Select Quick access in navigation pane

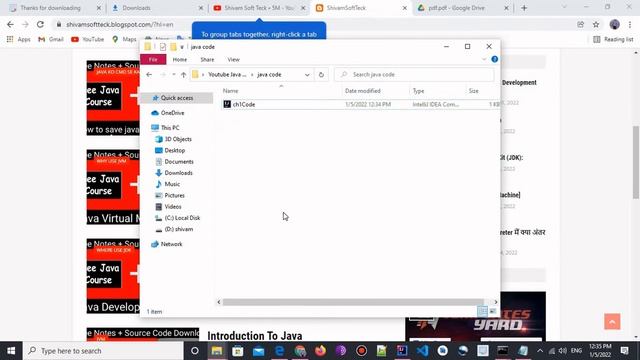tap(177, 98)
